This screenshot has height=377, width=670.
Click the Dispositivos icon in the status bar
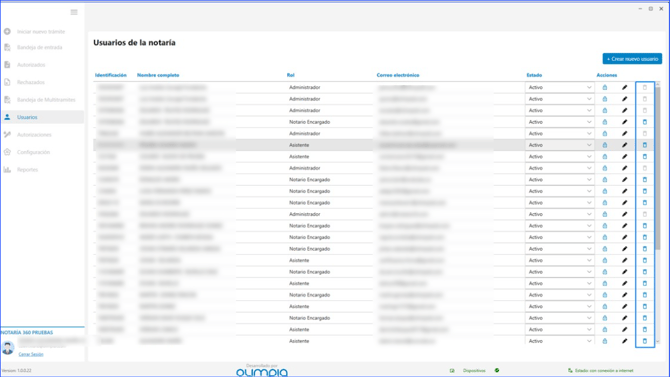pos(452,371)
